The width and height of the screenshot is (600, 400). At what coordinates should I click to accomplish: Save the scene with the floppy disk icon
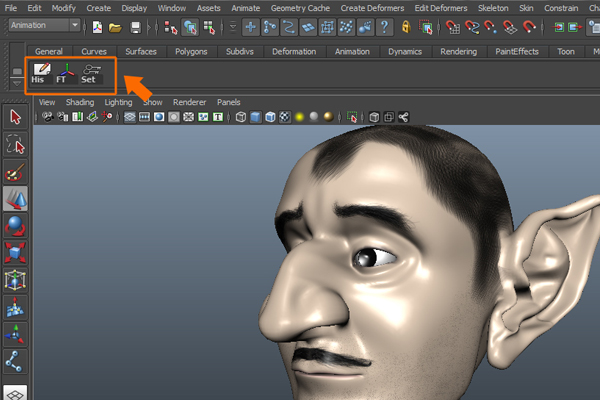135,27
